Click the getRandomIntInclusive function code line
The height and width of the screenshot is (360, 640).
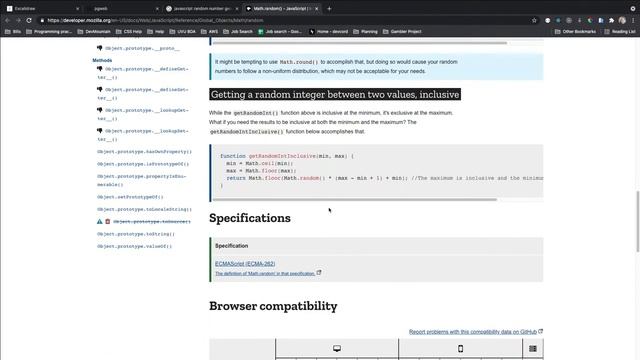pos(287,156)
